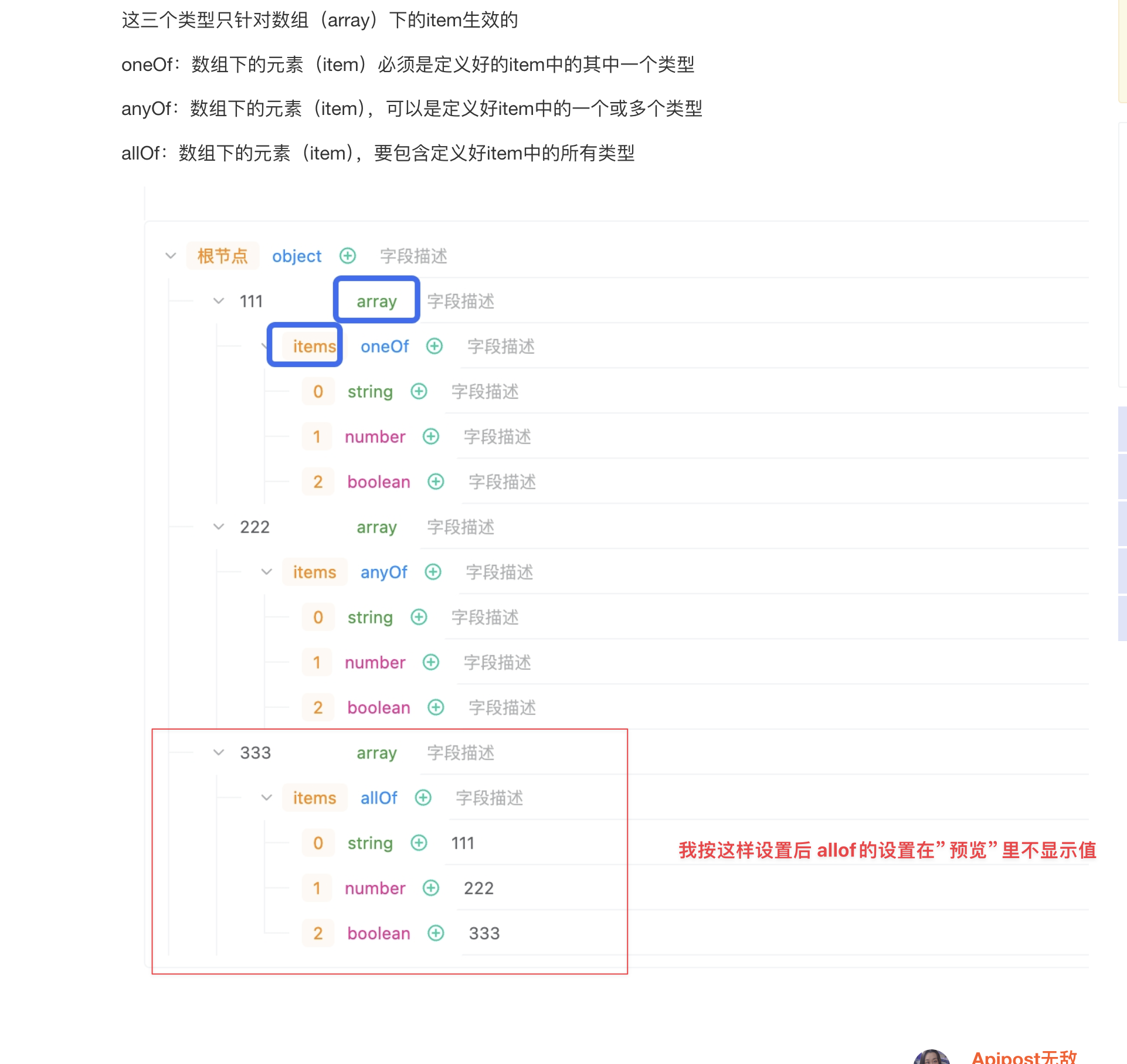Image resolution: width=1127 pixels, height=1064 pixels.
Task: Collapse the items allOf row in 333
Action: pos(263,797)
